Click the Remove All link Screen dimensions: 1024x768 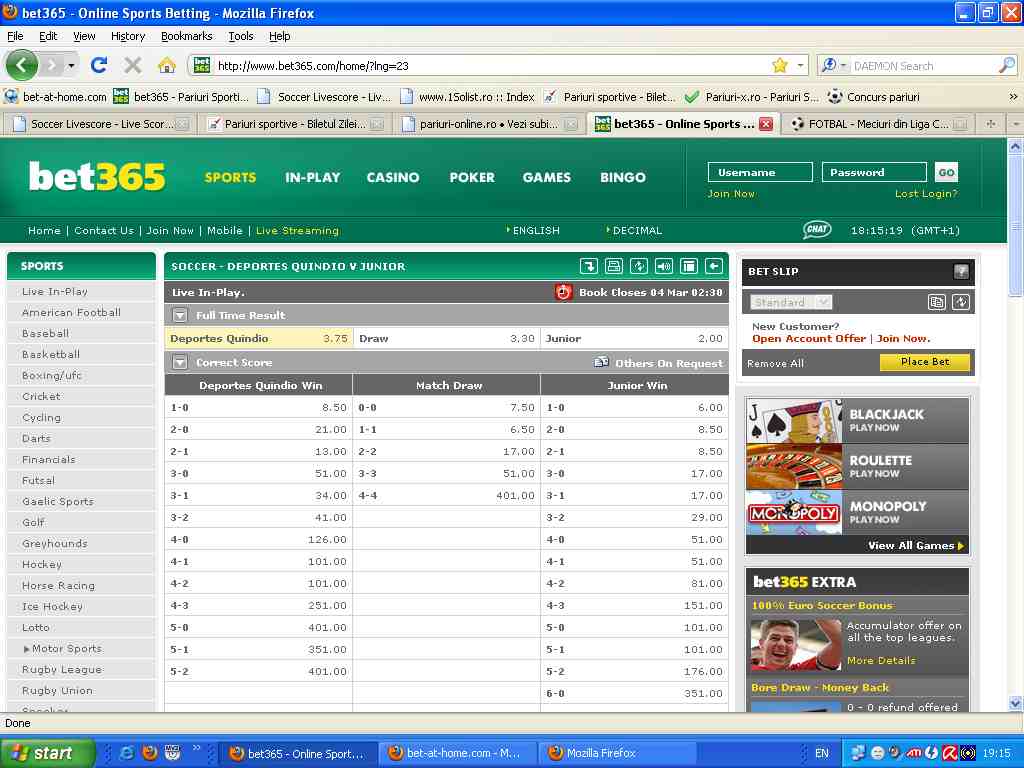tap(775, 363)
